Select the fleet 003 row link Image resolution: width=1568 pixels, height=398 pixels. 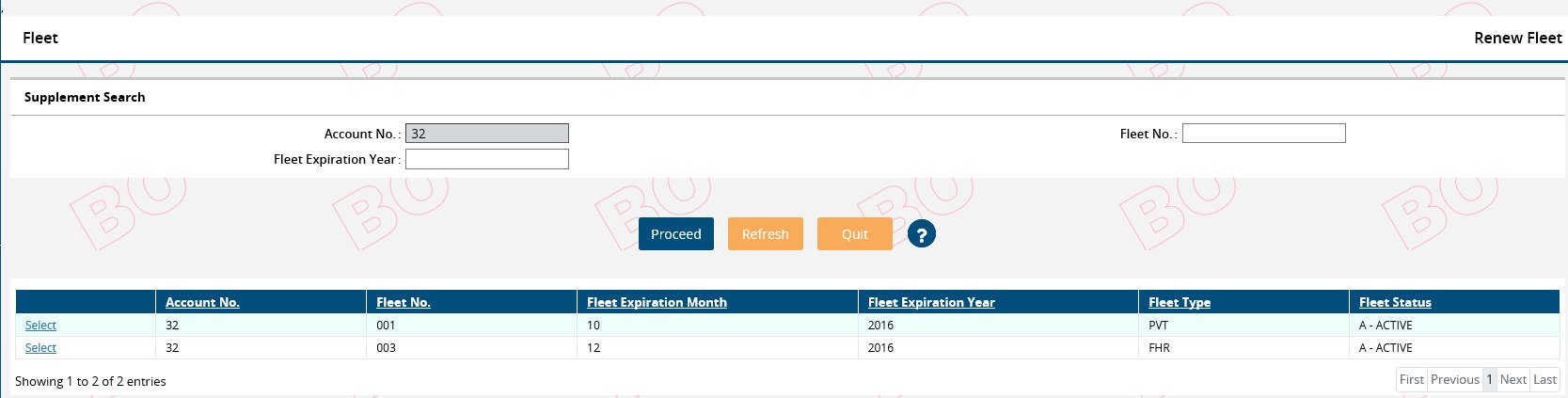[x=40, y=348]
